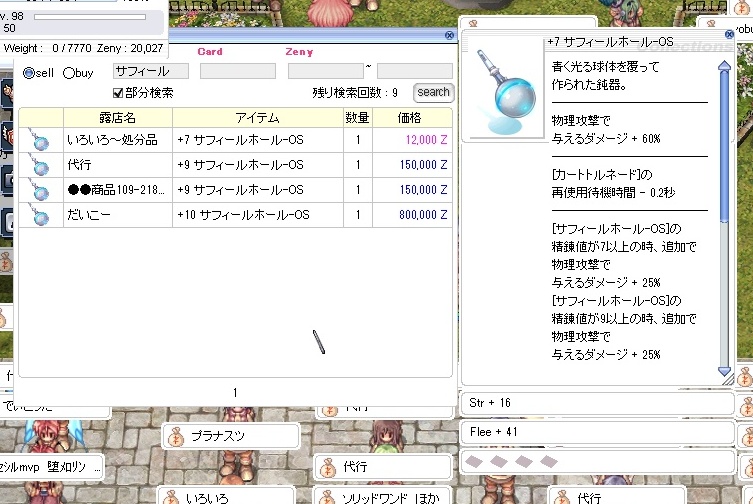753x504 pixels.
Task: Click the アイテム column header
Action: (x=257, y=118)
